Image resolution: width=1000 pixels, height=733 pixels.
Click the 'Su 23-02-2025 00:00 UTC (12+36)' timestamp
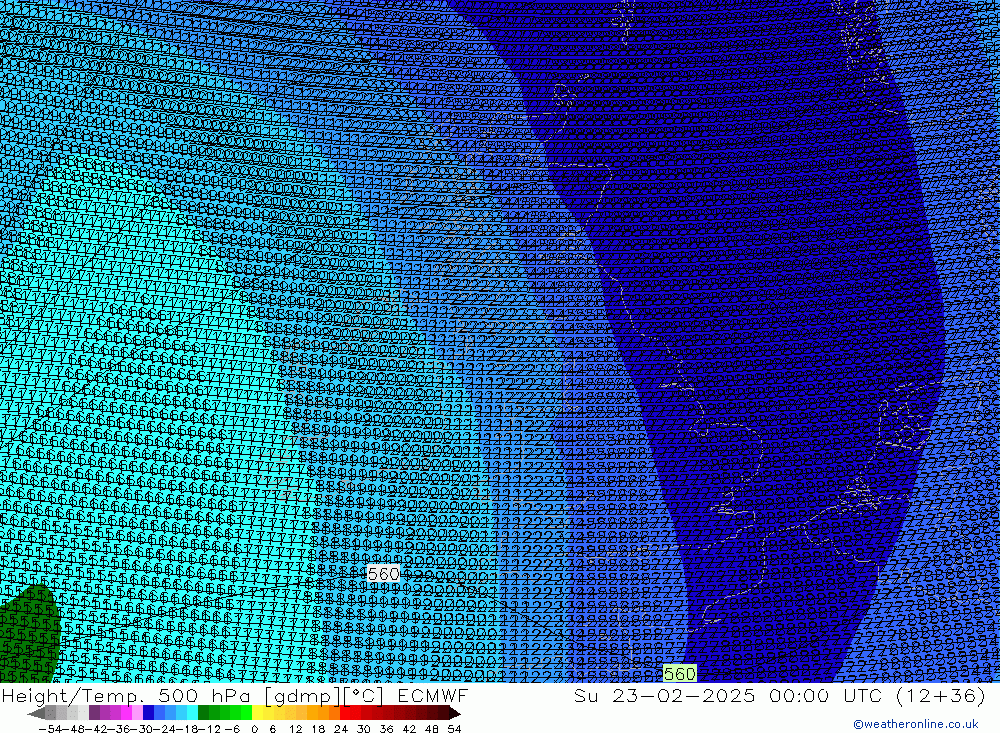[x=779, y=695]
